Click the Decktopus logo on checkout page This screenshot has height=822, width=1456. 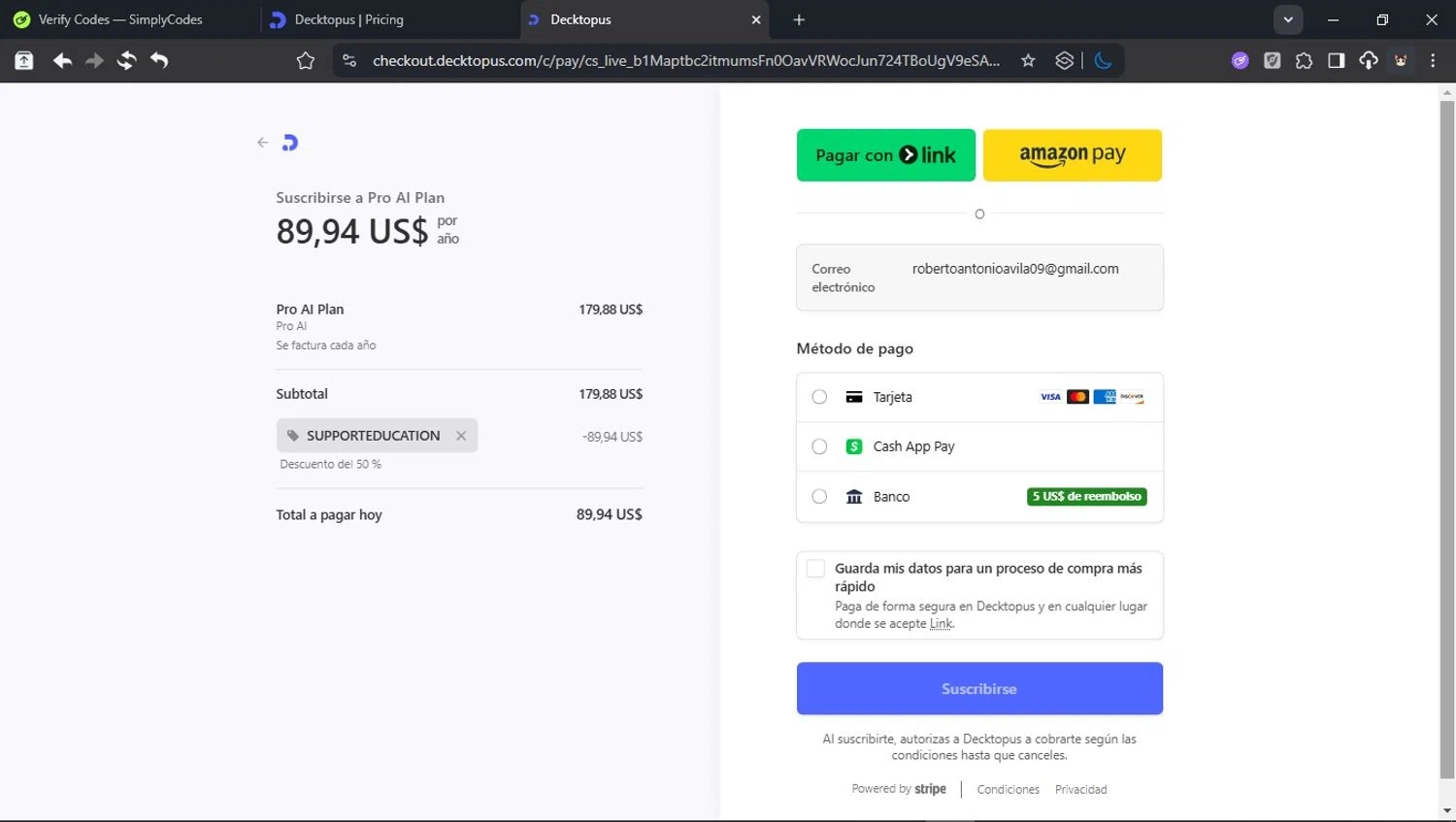tap(289, 143)
